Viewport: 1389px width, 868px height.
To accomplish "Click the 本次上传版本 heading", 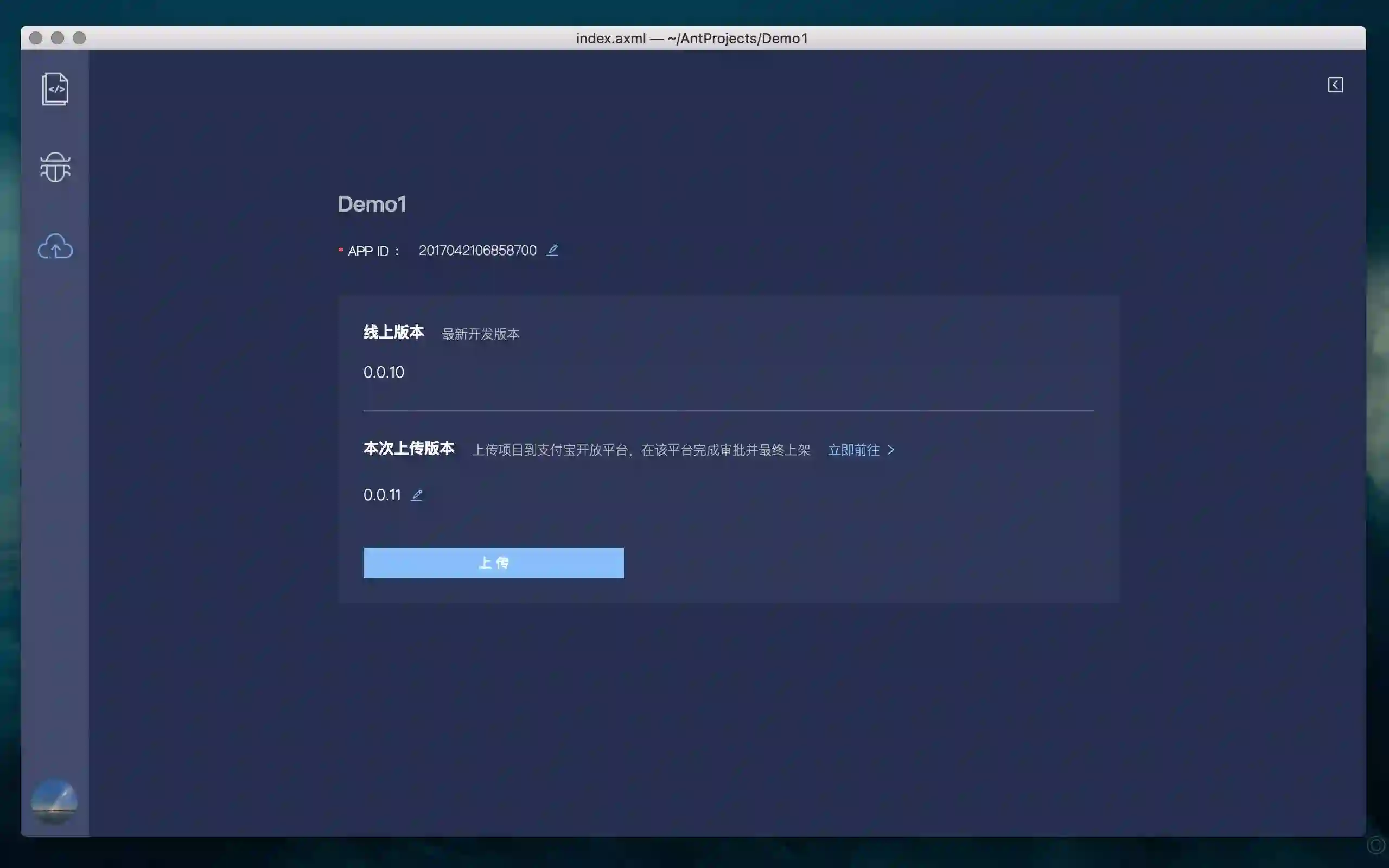I will [x=409, y=448].
